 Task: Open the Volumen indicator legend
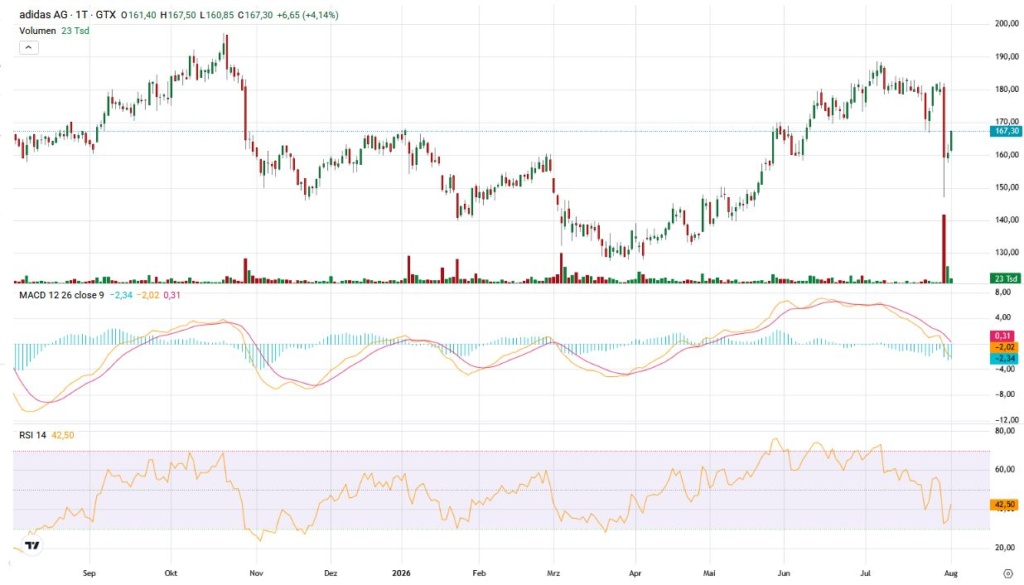tap(37, 31)
